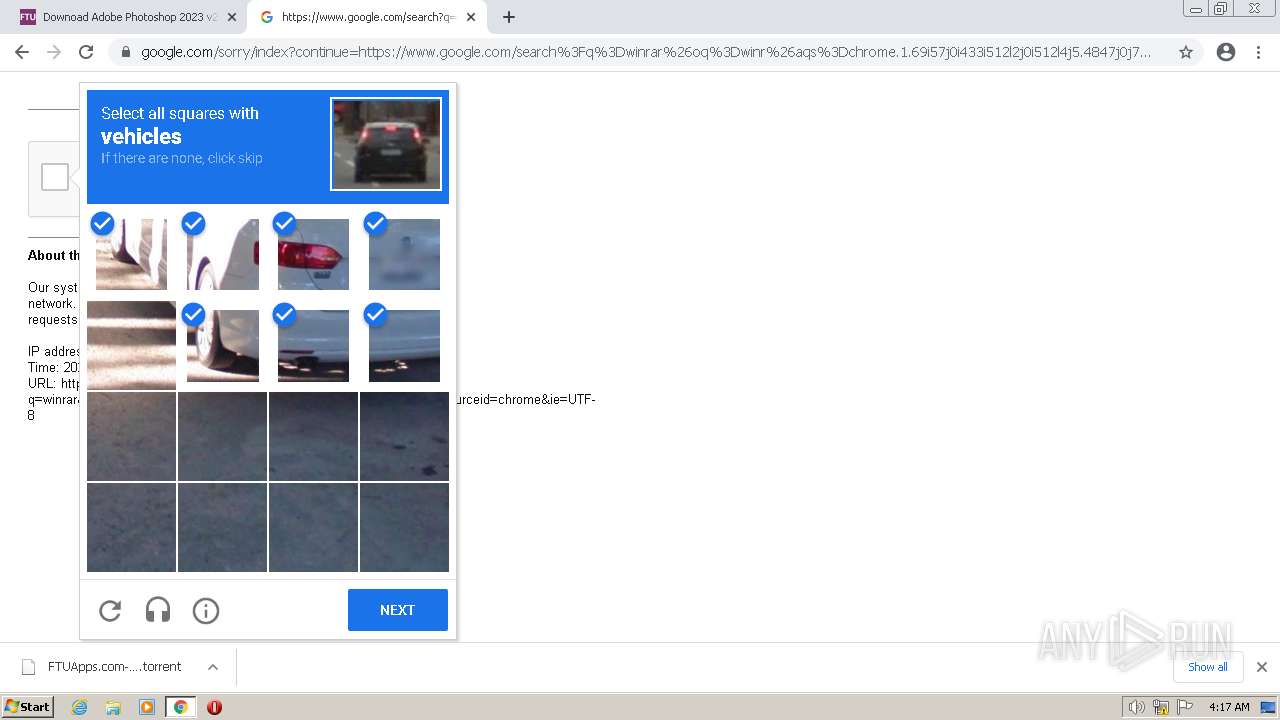Open network status tray icon
Image resolution: width=1280 pixels, height=720 pixels.
pos(1161,707)
